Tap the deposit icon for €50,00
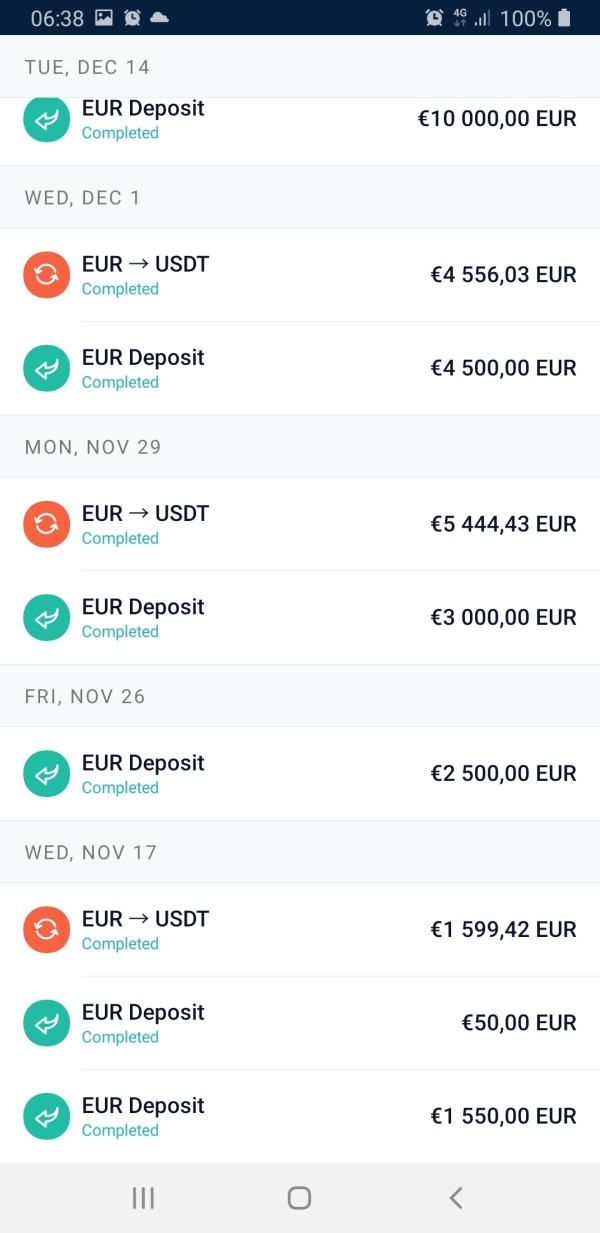 pyautogui.click(x=46, y=1022)
